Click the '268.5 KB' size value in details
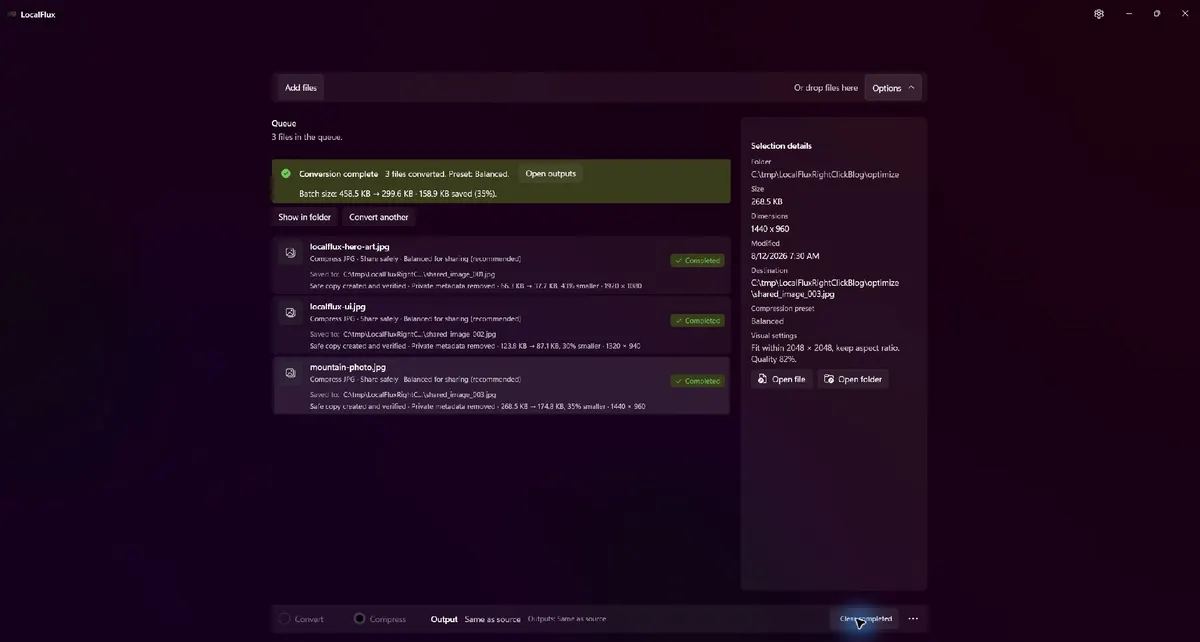This screenshot has width=1200, height=642. 767,201
